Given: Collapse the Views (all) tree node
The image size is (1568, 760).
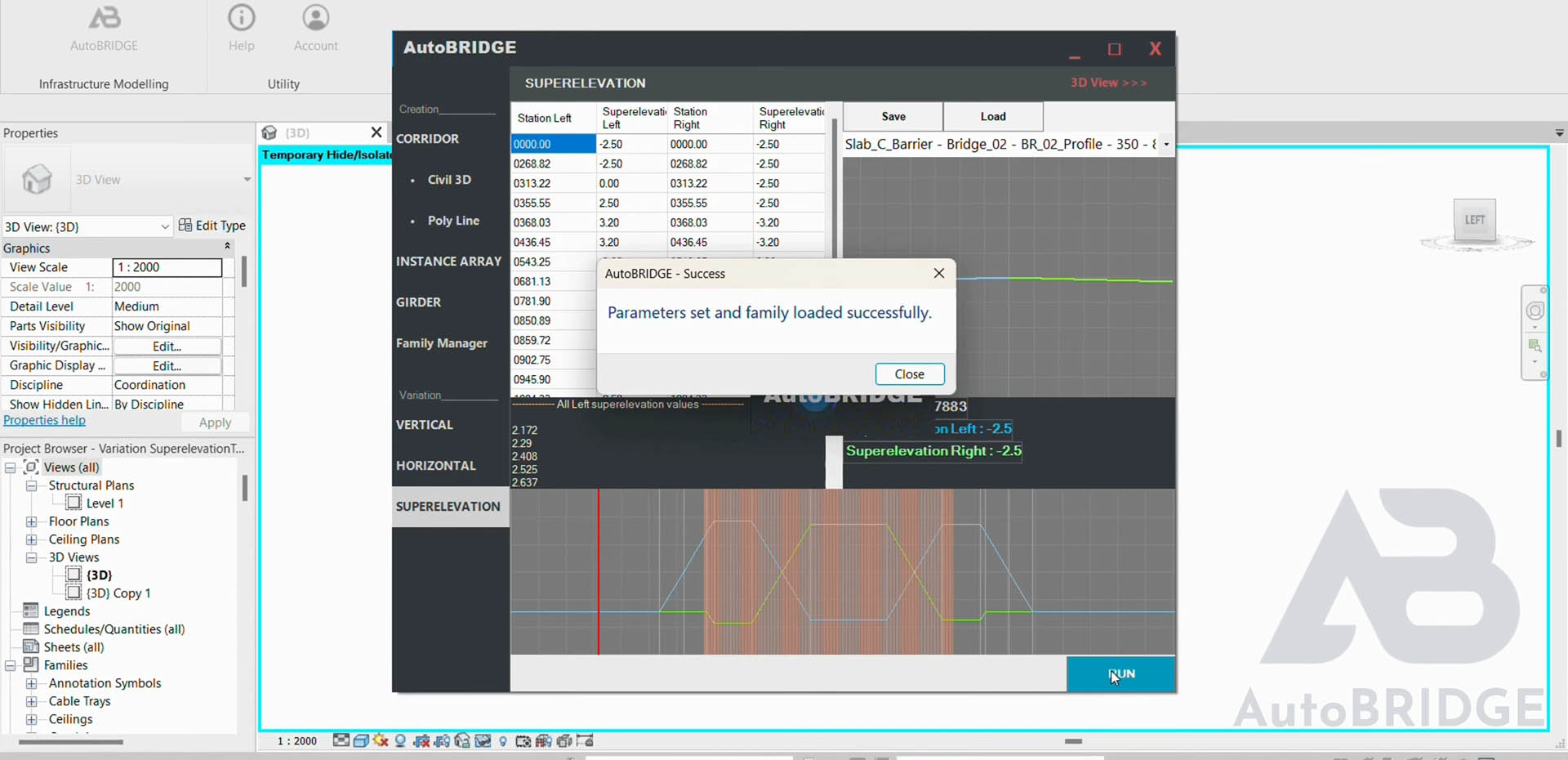Looking at the screenshot, I should point(11,467).
